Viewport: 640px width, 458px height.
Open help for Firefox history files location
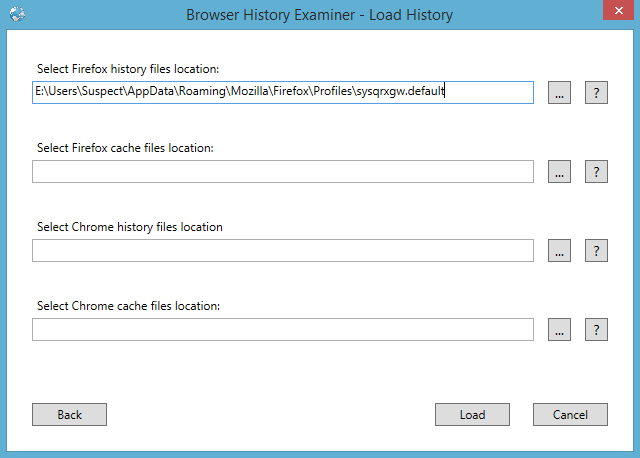point(596,93)
